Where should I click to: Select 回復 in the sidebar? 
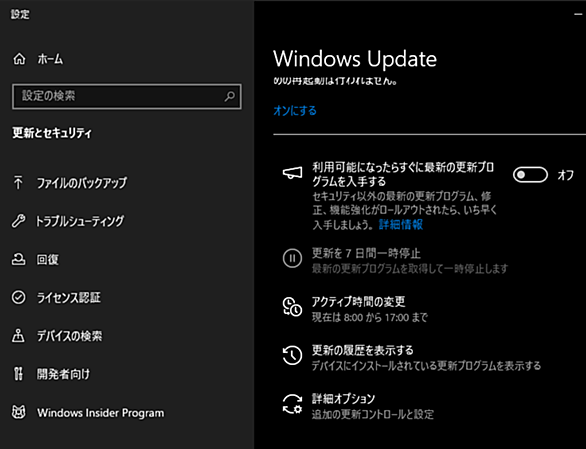47,259
